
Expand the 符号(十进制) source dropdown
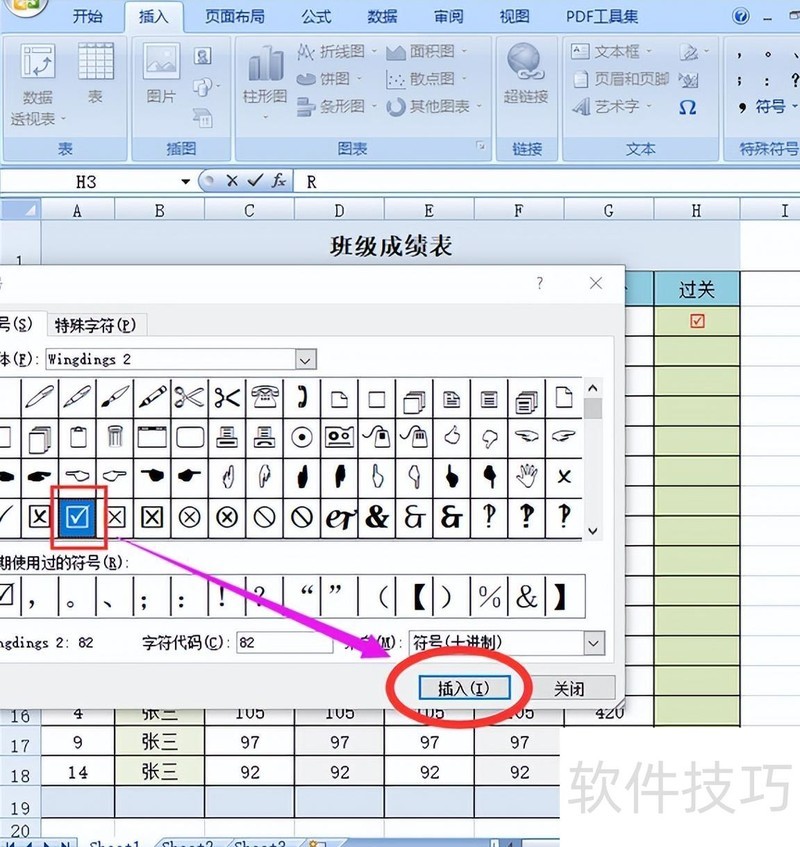(x=594, y=643)
